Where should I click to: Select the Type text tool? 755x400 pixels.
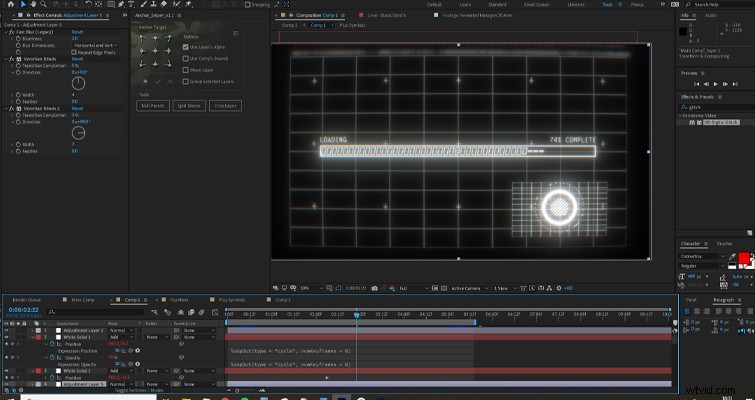(x=131, y=4)
